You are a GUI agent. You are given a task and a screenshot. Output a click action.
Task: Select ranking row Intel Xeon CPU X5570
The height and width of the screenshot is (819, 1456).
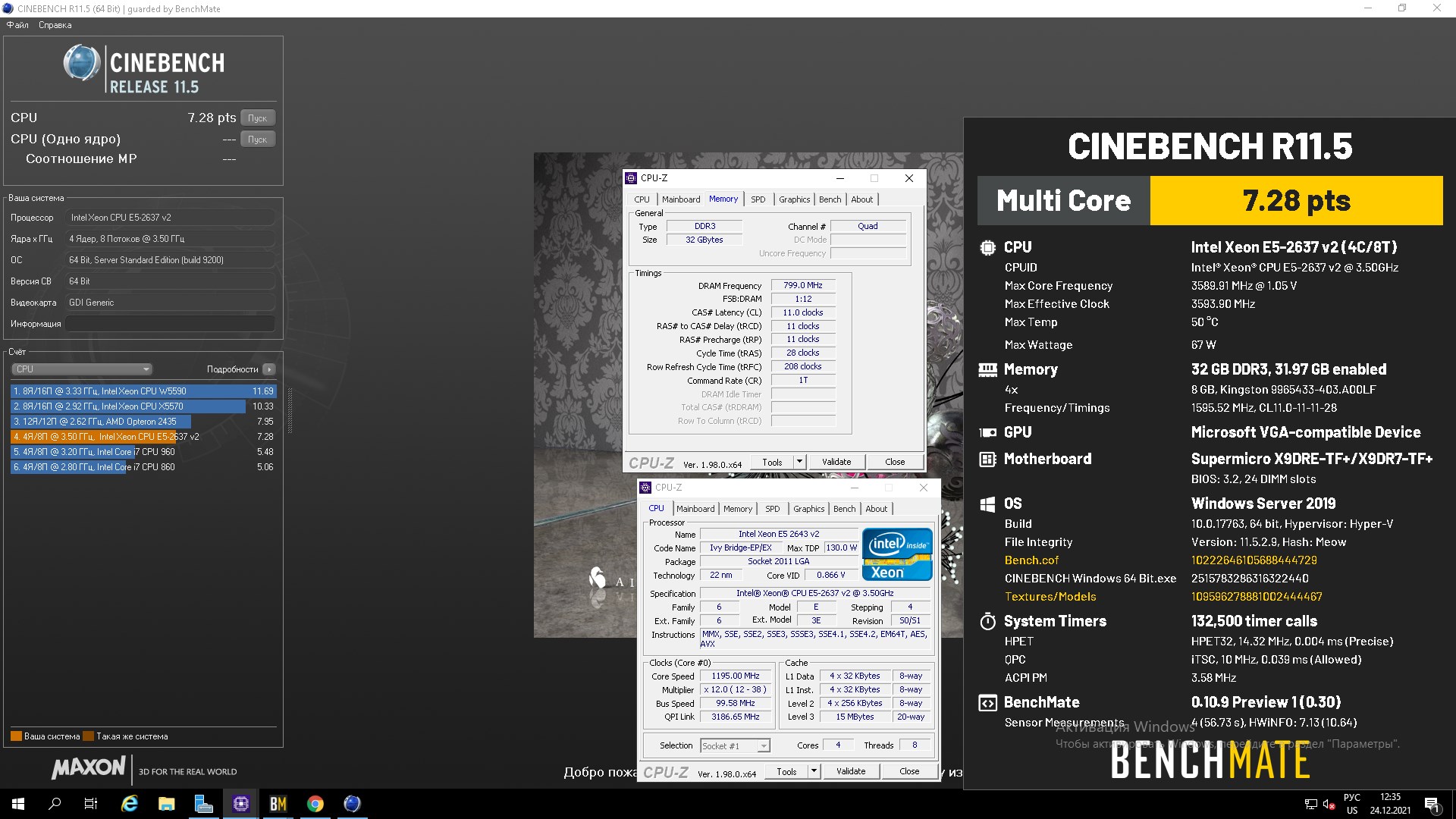[143, 406]
